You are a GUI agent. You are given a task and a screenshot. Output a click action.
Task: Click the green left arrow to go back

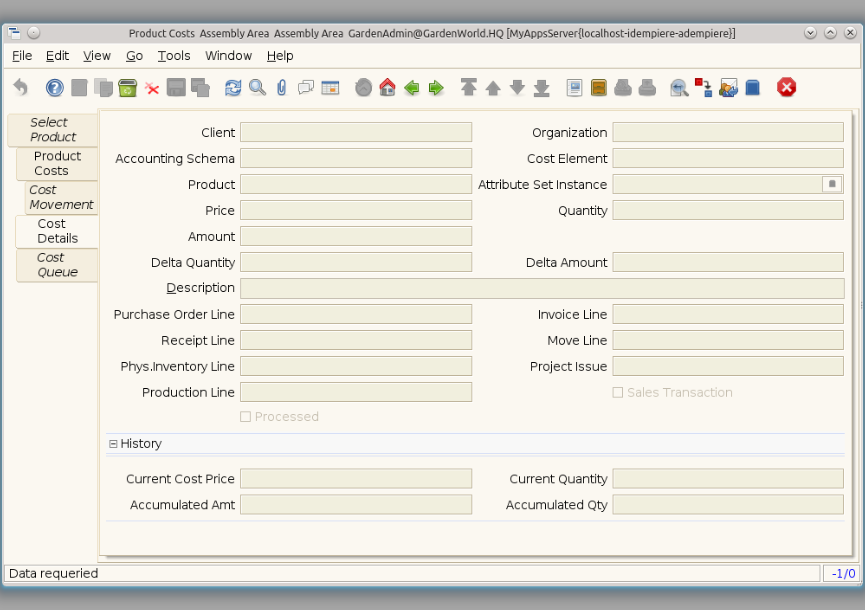[412, 87]
